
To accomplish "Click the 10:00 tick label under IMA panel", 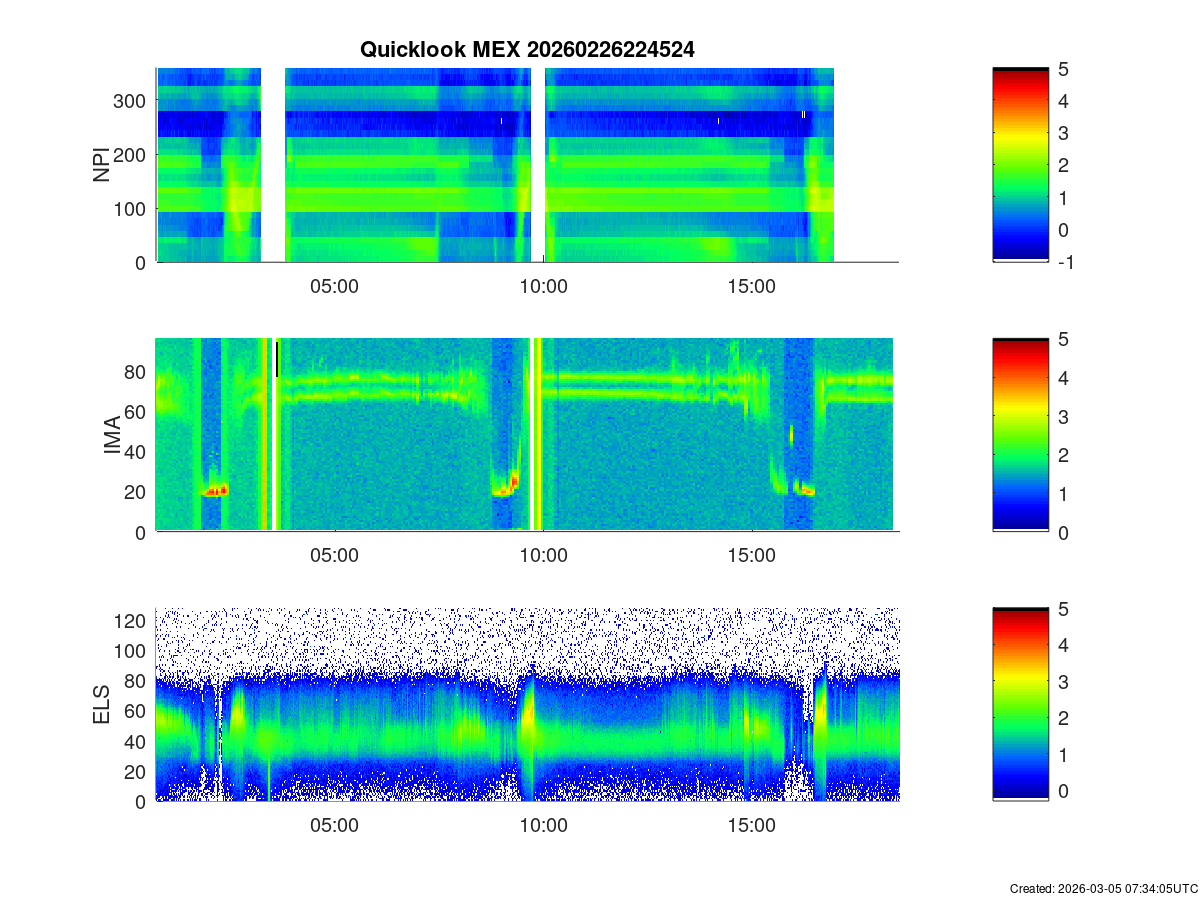I will pyautogui.click(x=543, y=556).
